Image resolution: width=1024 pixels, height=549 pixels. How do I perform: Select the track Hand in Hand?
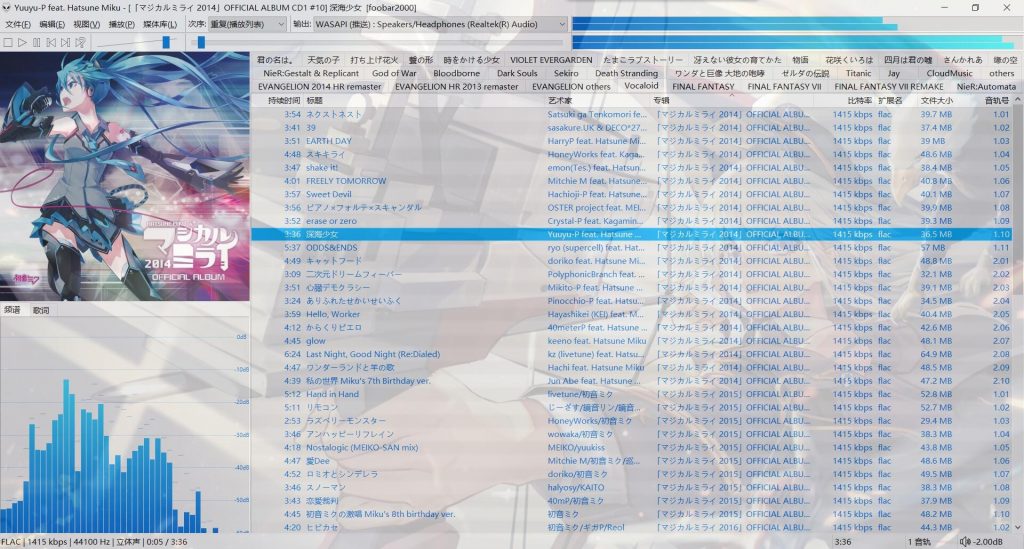click(x=632, y=394)
